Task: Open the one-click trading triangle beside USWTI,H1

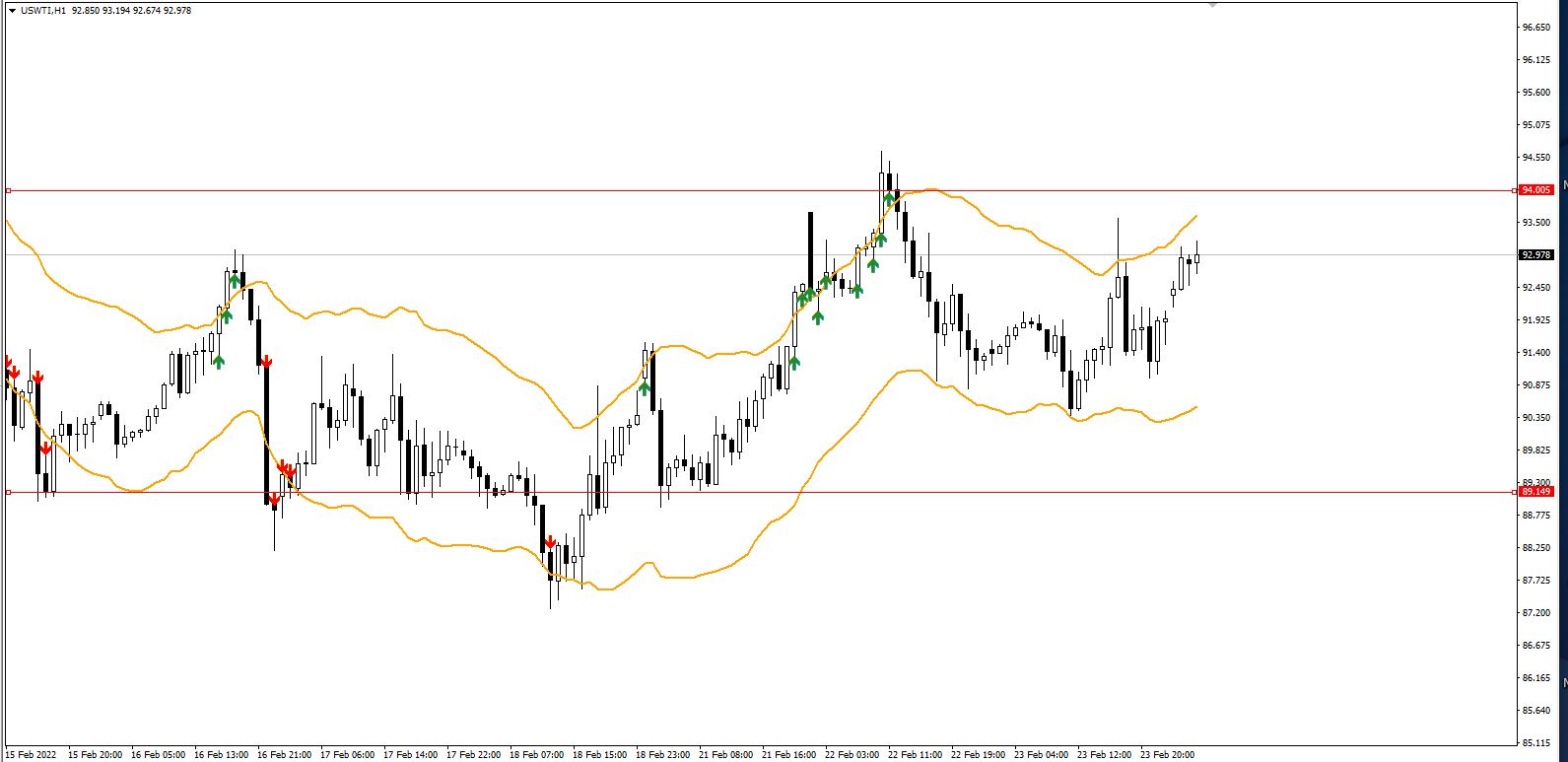Action: coord(12,11)
